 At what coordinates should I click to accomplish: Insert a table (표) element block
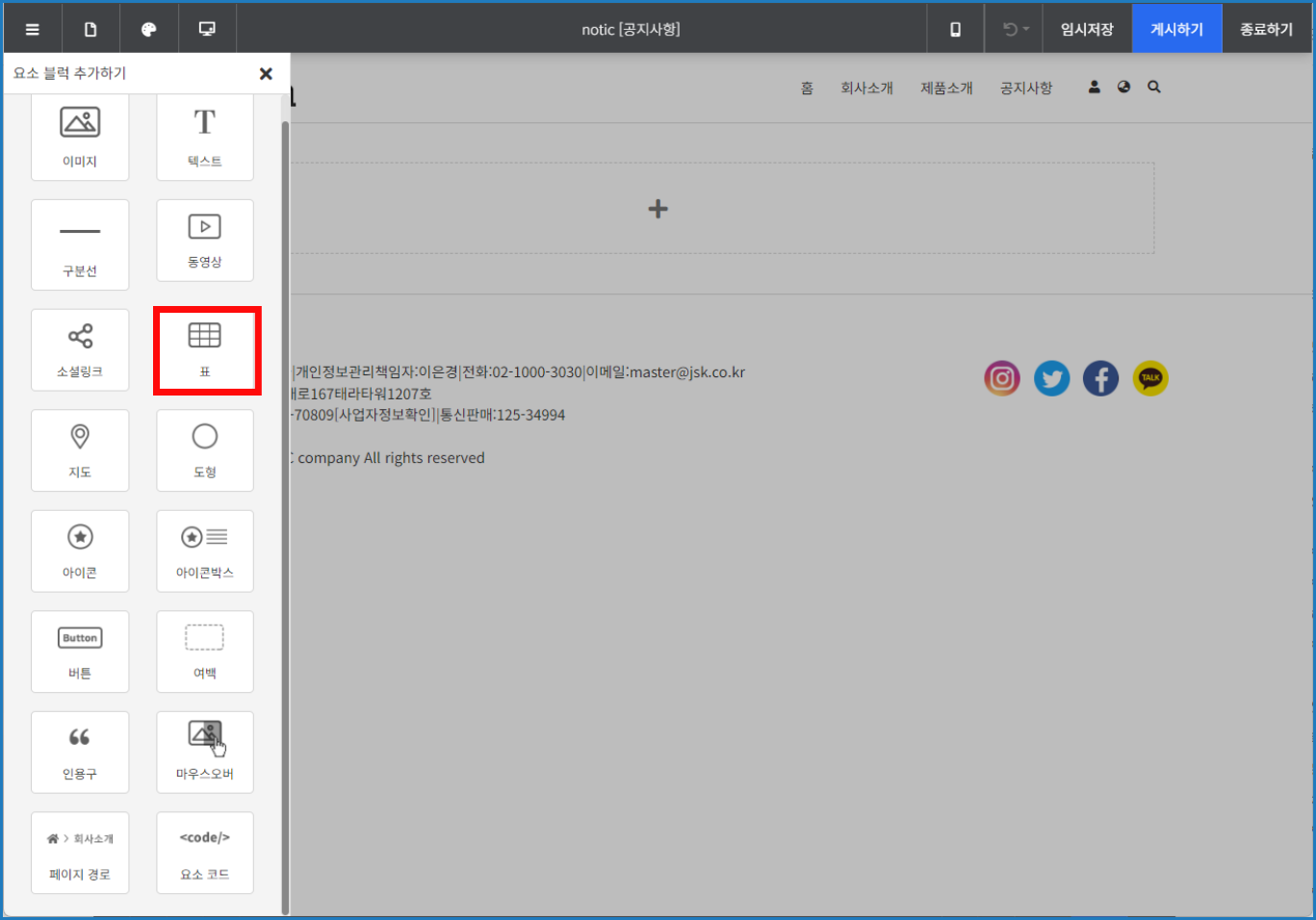[x=204, y=349]
